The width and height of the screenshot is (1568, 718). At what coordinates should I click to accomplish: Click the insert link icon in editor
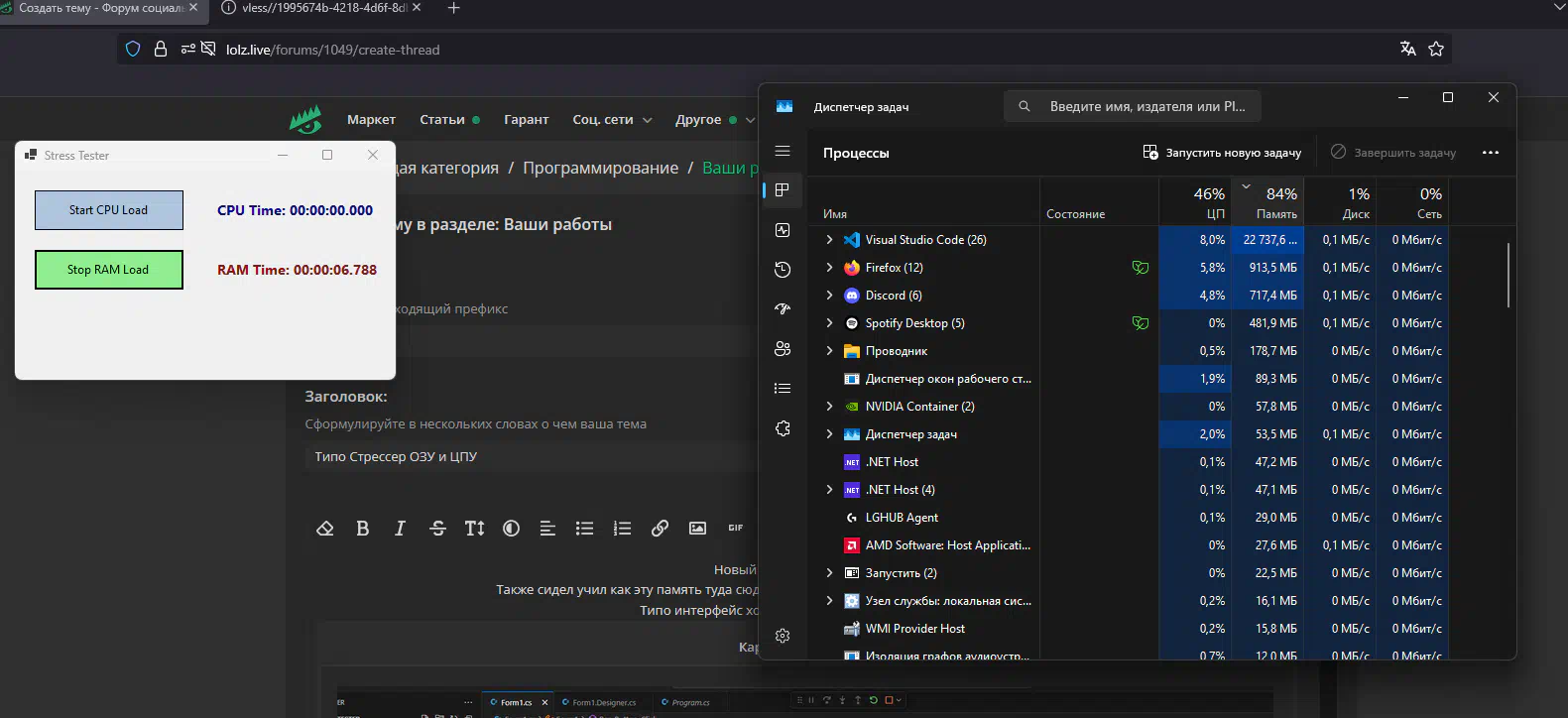660,529
